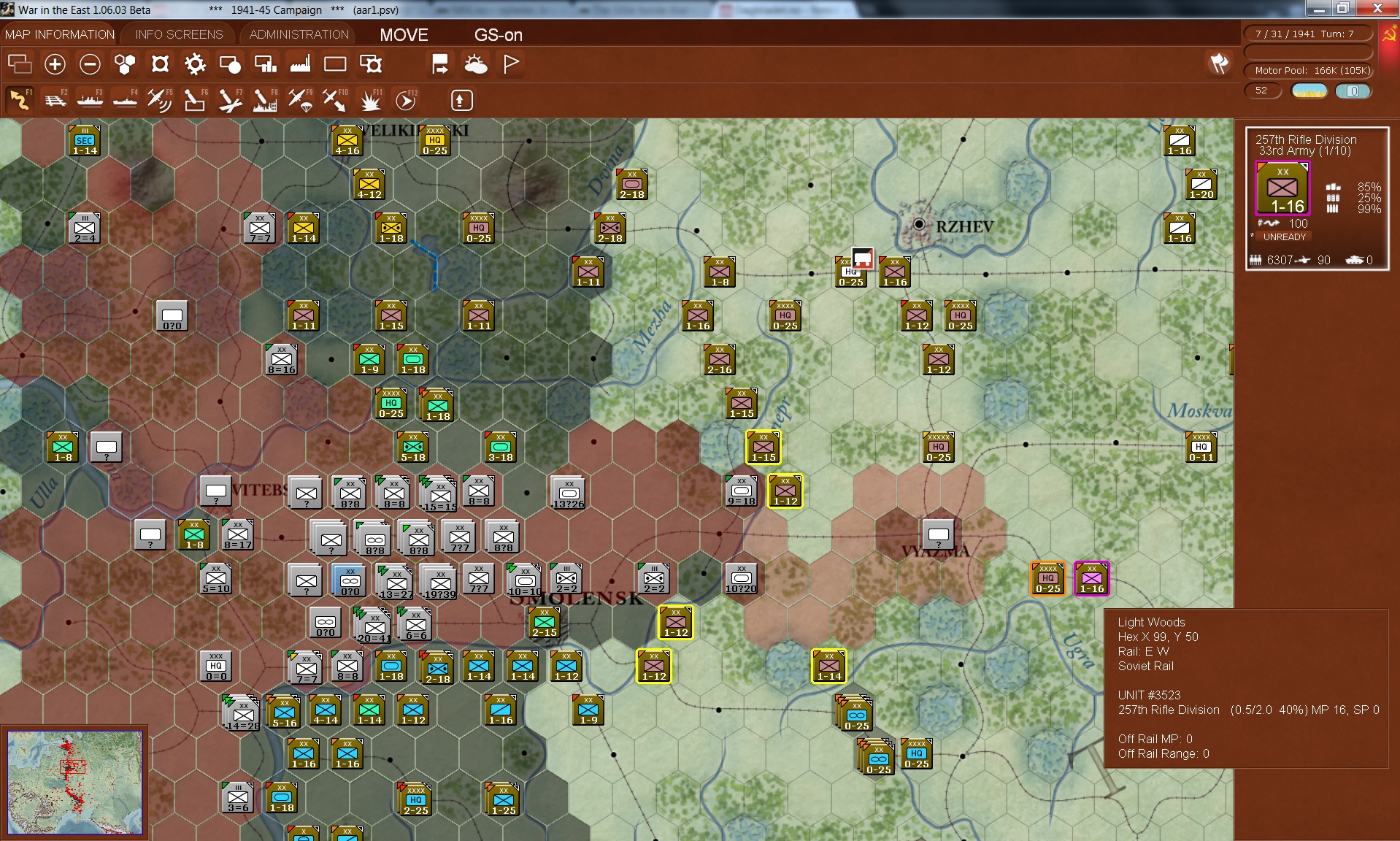Image resolution: width=1400 pixels, height=841 pixels.
Task: Select the 13?26 German unit counter
Action: click(x=569, y=494)
